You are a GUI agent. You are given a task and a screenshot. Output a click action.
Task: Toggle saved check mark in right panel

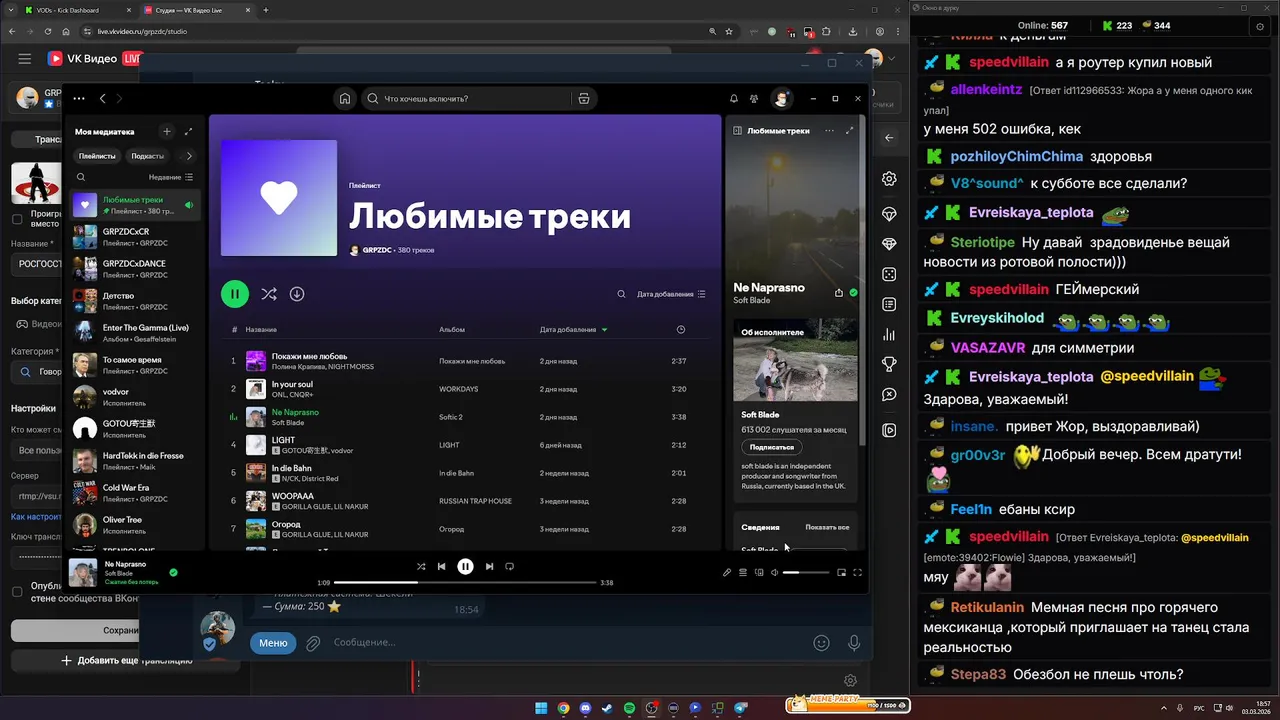853,293
